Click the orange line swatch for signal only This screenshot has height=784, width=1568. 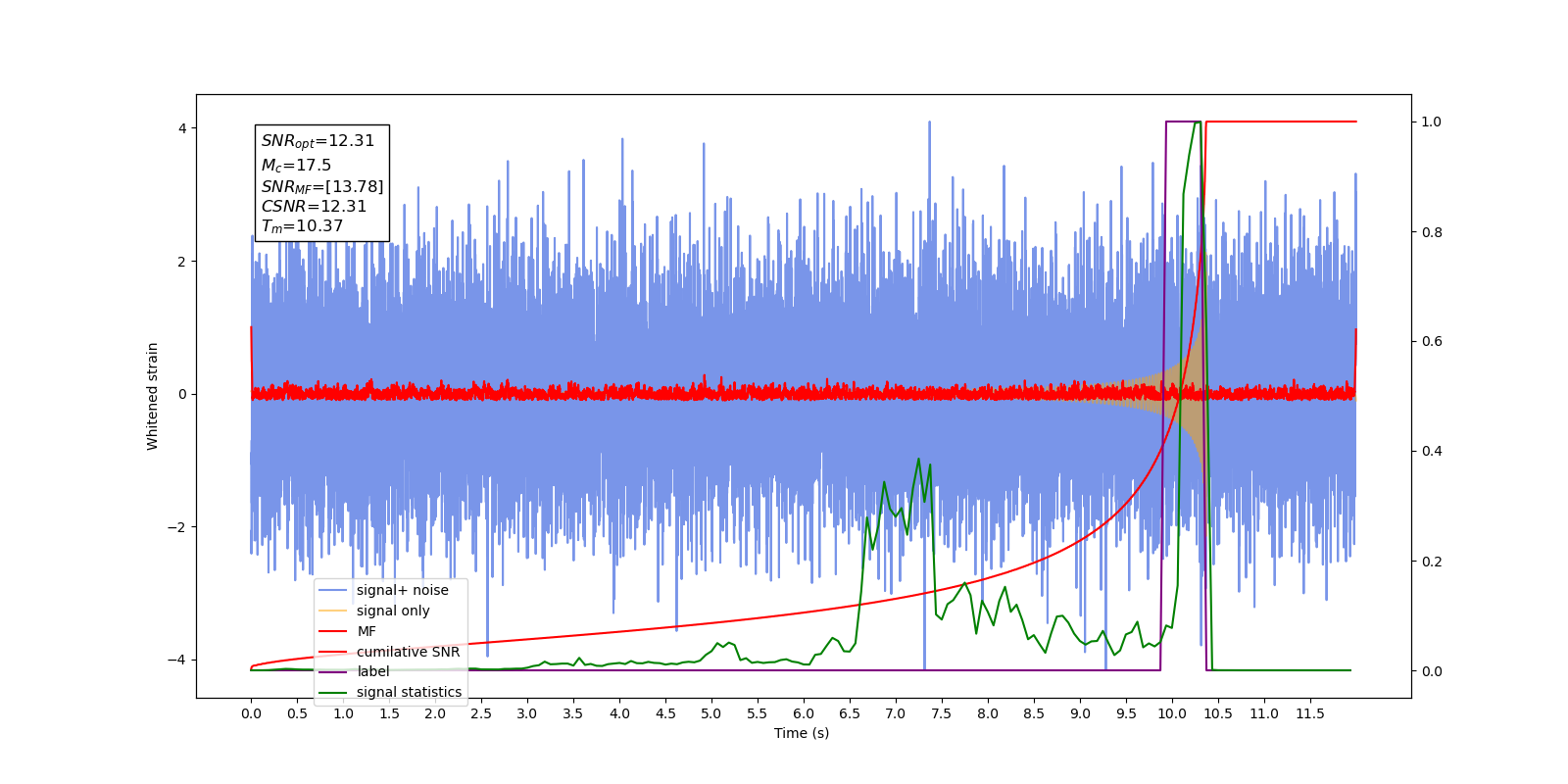click(333, 611)
